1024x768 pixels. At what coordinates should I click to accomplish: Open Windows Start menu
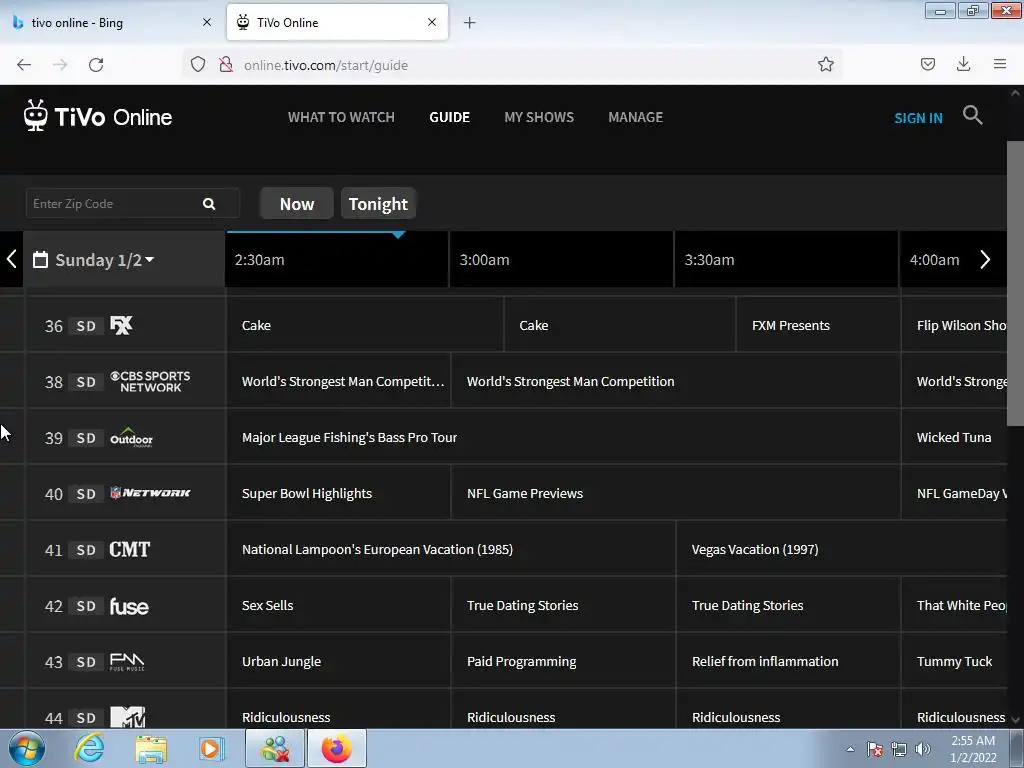(x=27, y=748)
